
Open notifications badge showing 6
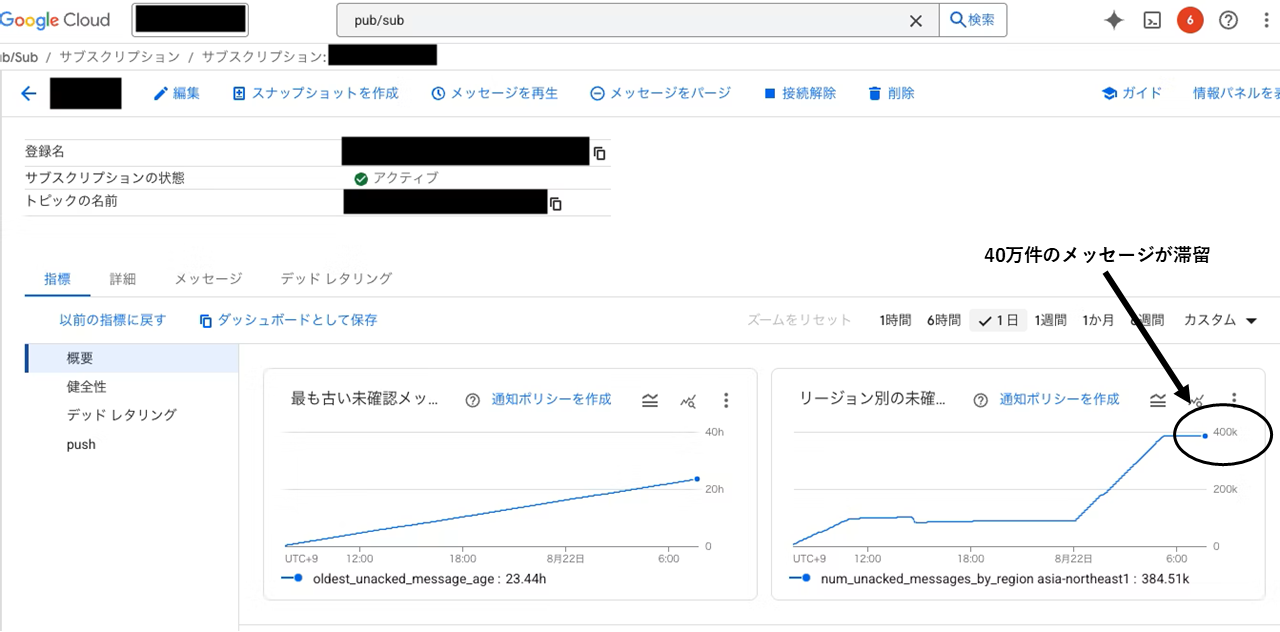(1190, 20)
